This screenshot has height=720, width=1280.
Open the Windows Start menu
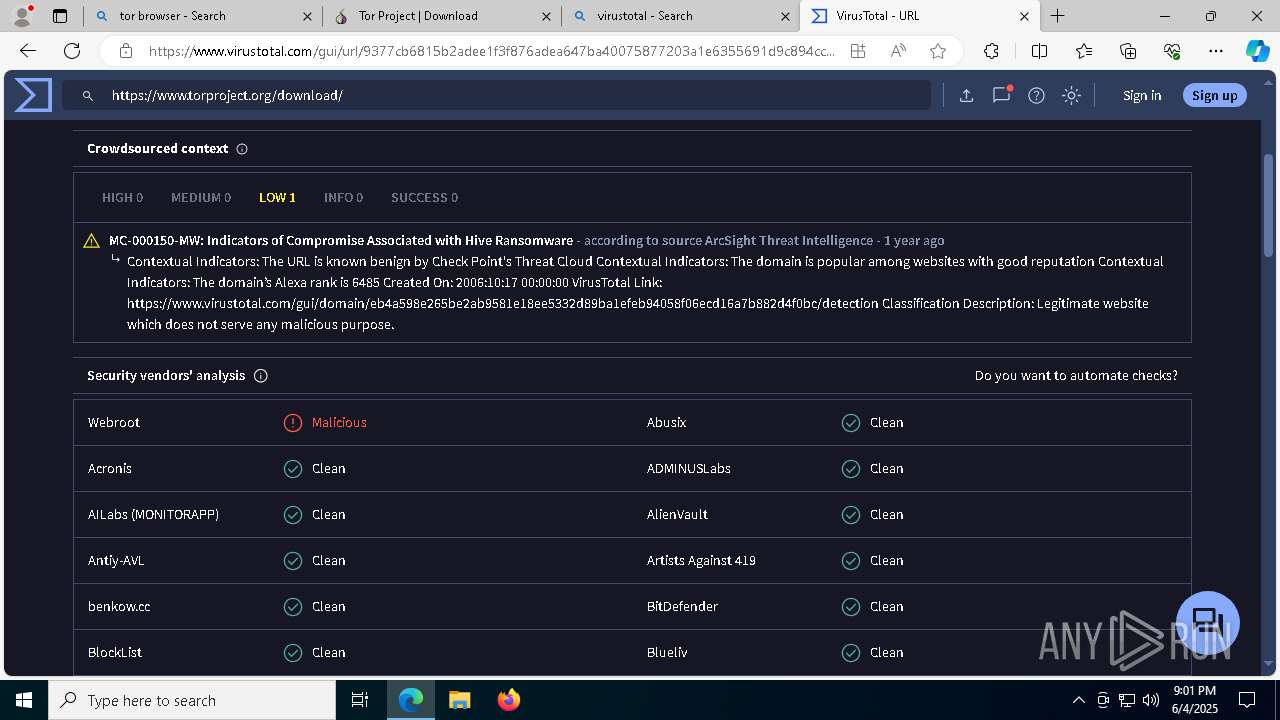pos(24,700)
